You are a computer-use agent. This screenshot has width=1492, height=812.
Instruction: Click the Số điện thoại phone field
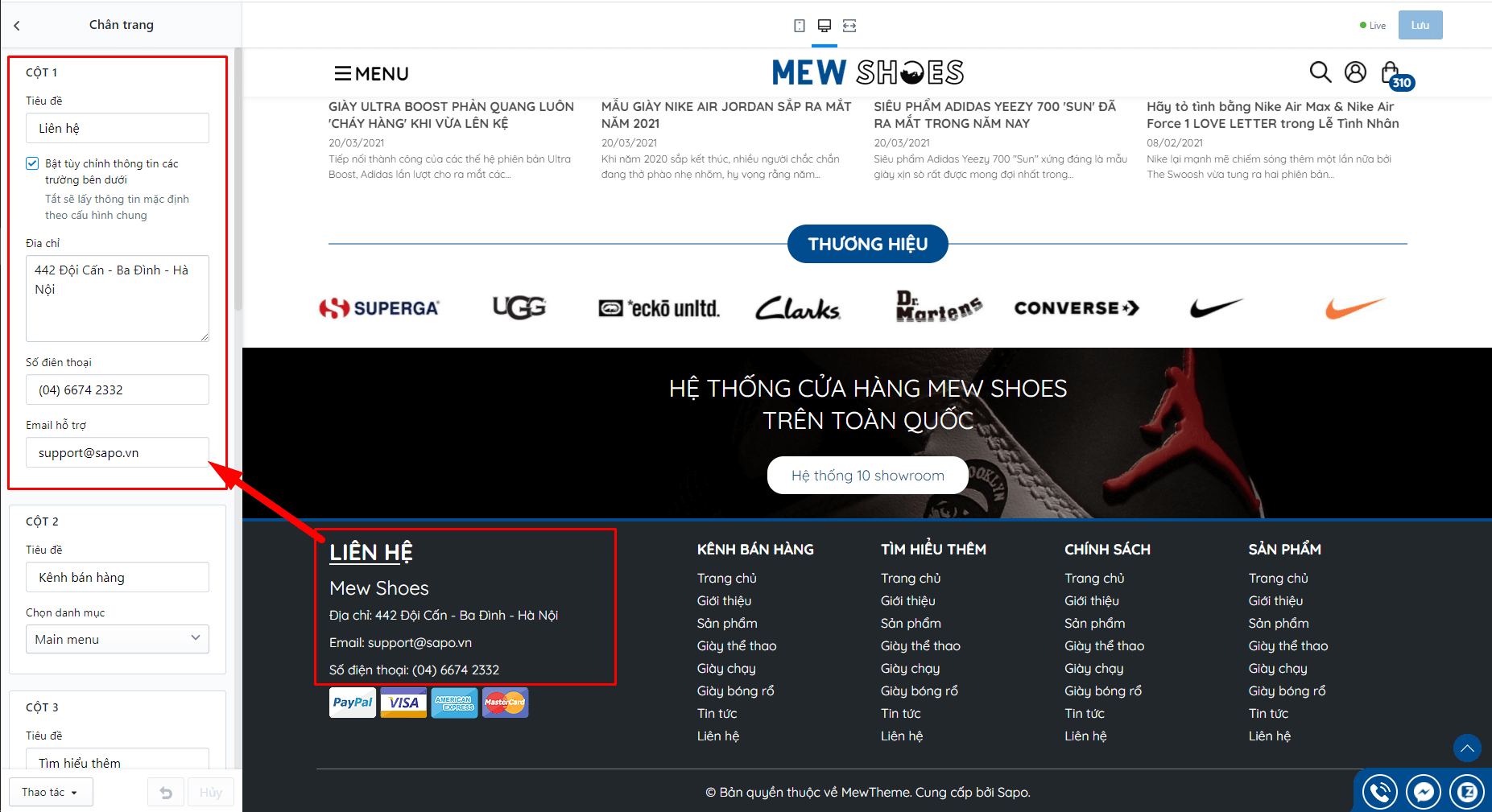click(x=118, y=390)
